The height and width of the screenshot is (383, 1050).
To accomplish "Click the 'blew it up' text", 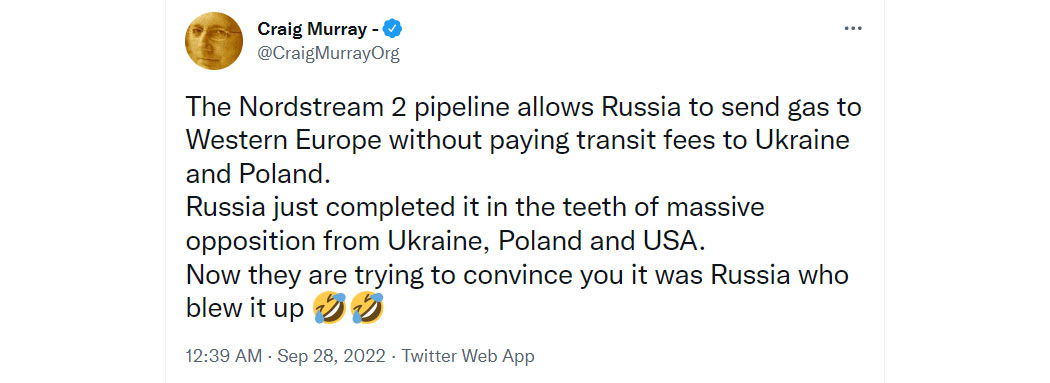I will point(244,309).
